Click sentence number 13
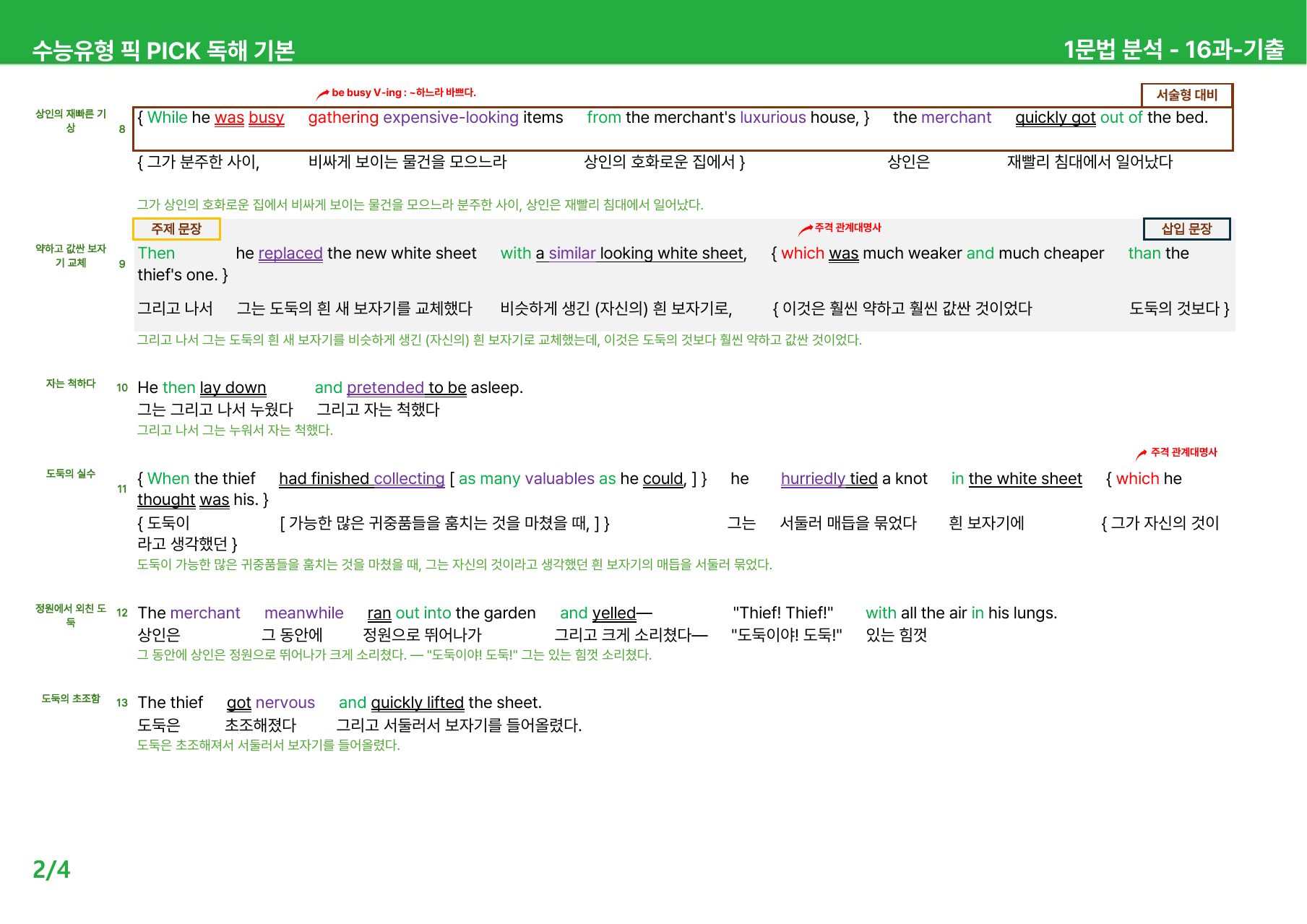Screen dimensions: 1307x924 point(122,703)
